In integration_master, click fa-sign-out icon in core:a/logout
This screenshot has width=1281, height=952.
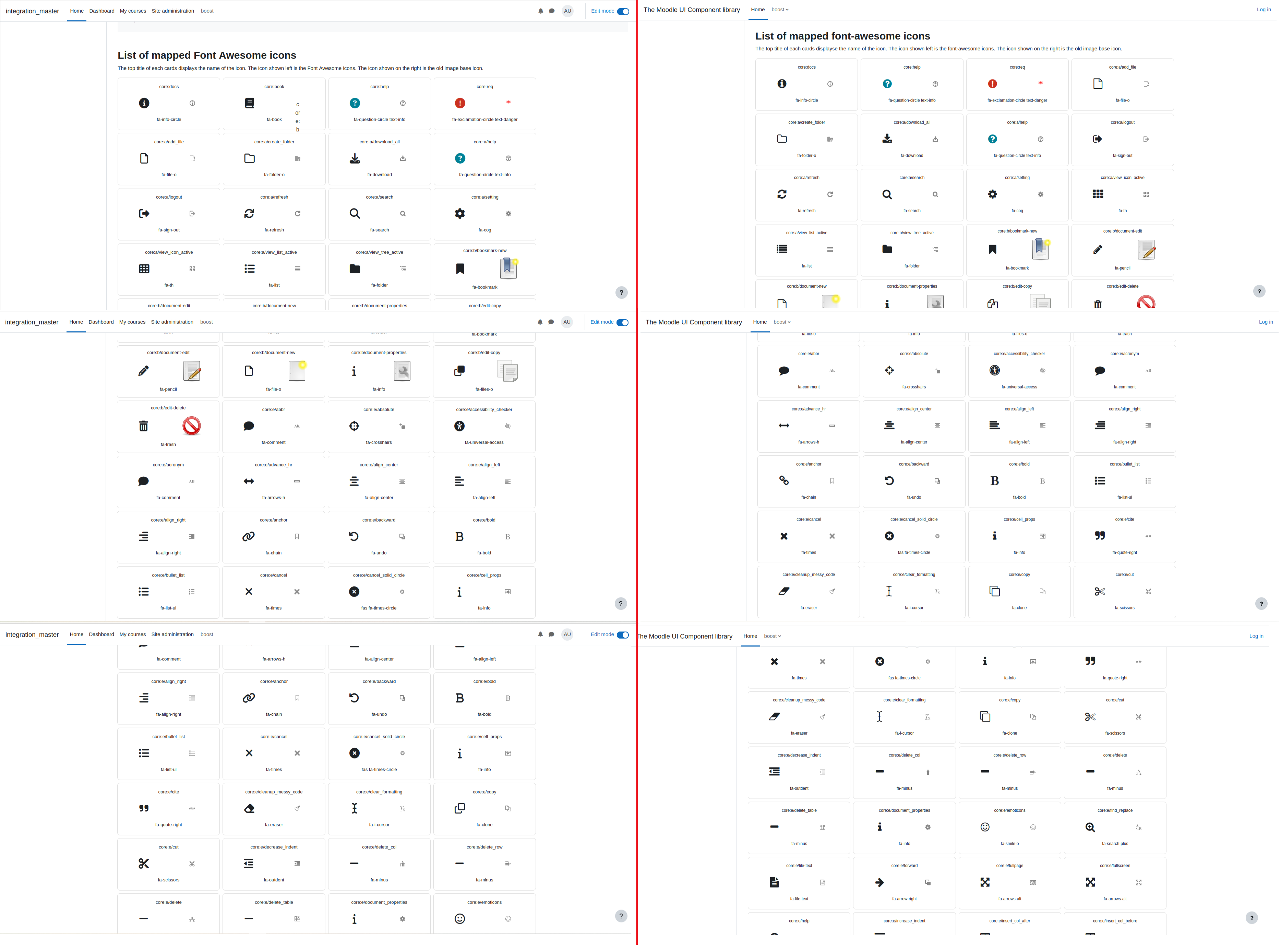click(x=145, y=214)
